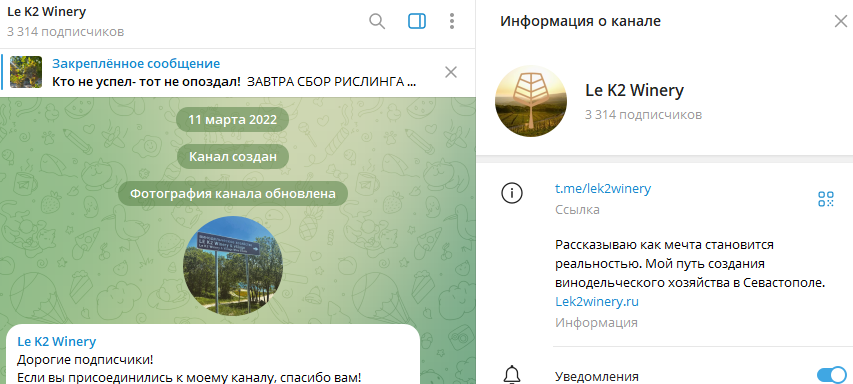Open search in the channel chat

377,21
